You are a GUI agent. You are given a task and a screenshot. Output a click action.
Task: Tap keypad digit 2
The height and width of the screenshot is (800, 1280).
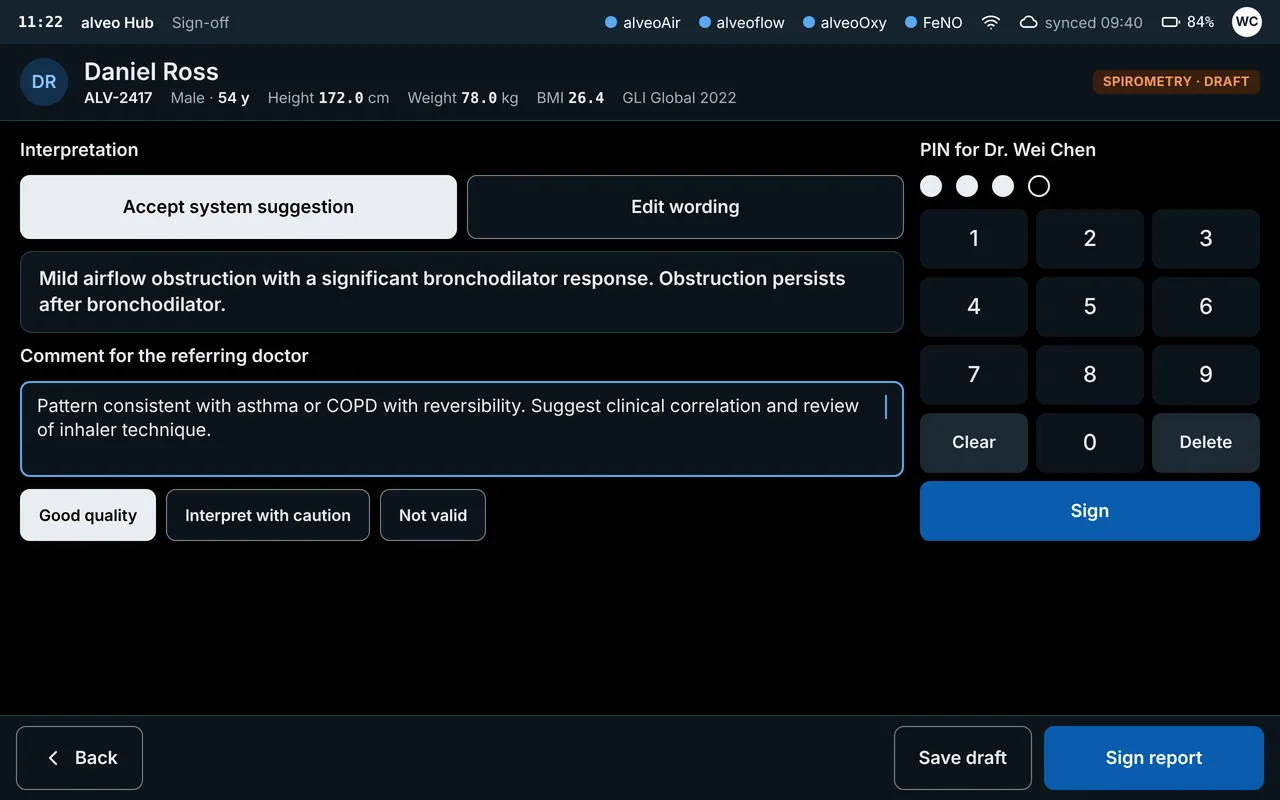click(x=1090, y=238)
